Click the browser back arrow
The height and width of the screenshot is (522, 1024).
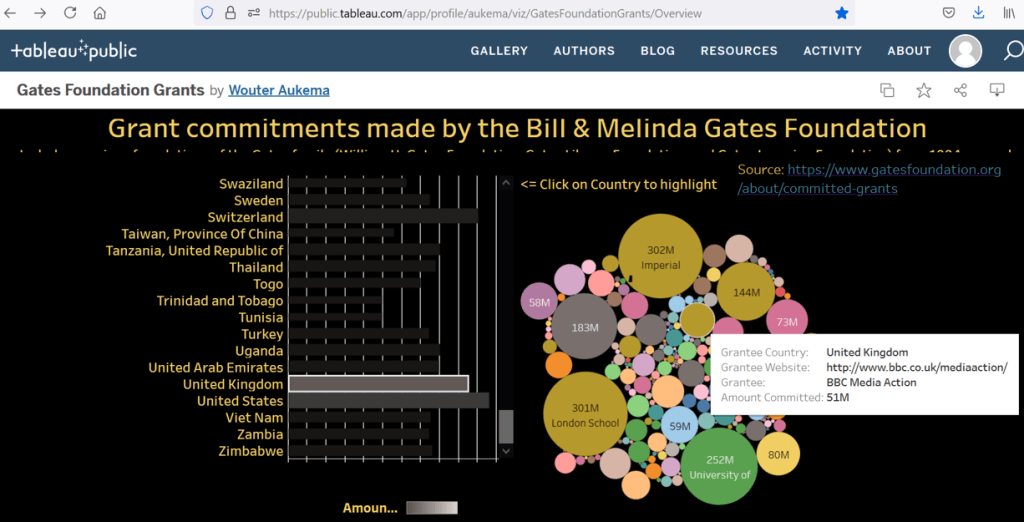coord(12,13)
